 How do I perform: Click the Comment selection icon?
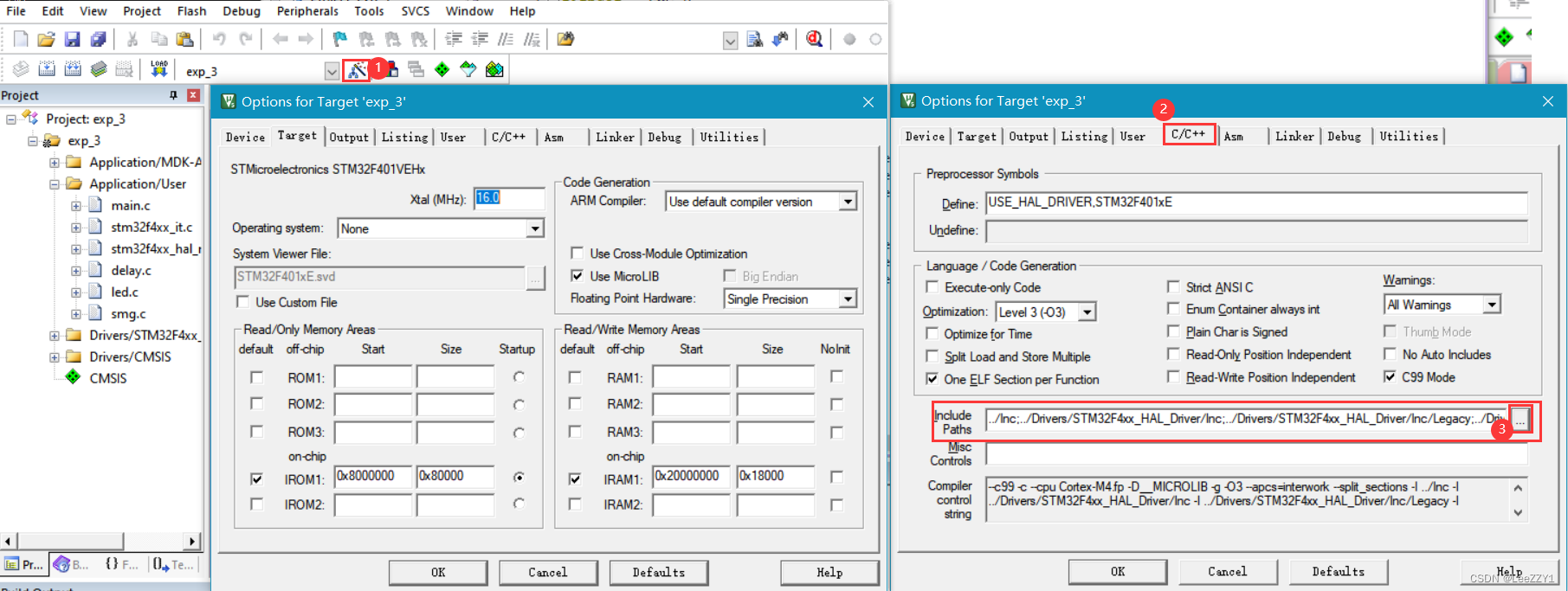pos(506,39)
